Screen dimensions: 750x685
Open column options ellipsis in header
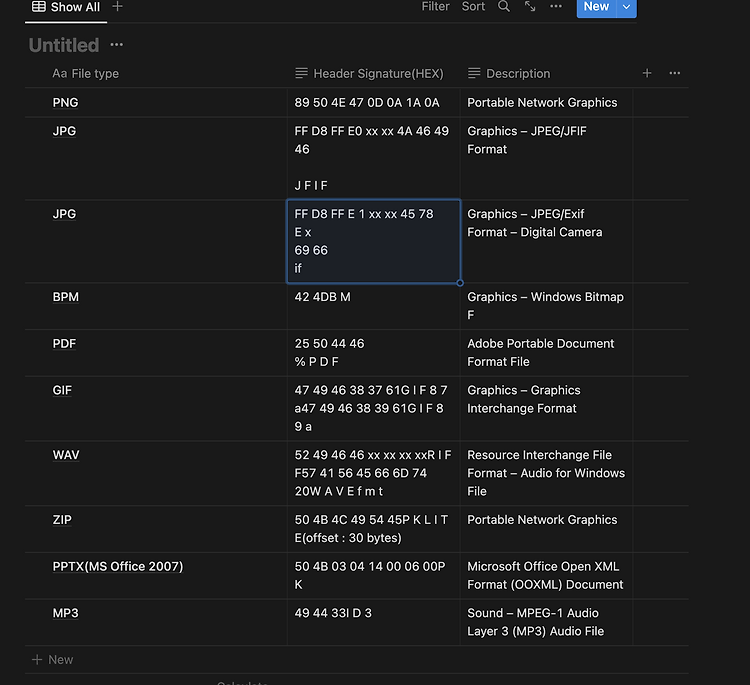674,73
